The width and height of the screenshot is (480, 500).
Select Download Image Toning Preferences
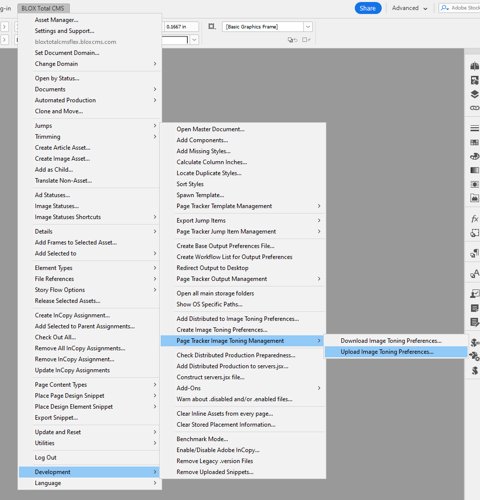click(x=396, y=341)
